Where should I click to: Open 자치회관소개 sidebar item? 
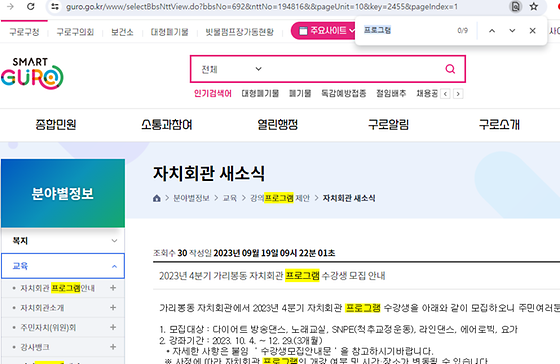42,308
